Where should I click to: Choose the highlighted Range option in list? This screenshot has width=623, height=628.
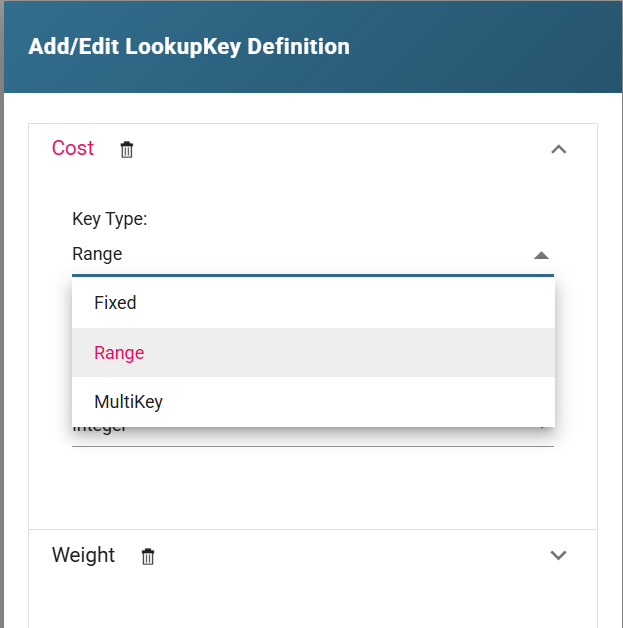[119, 352]
